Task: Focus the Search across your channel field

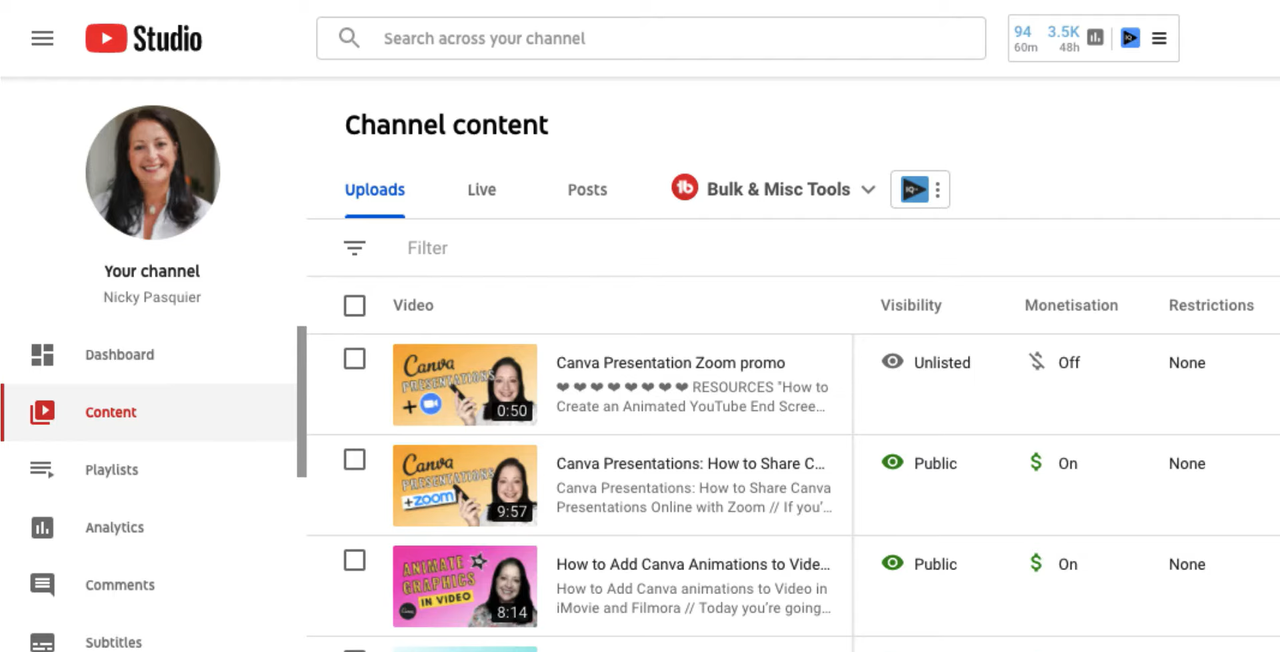Action: coord(651,38)
